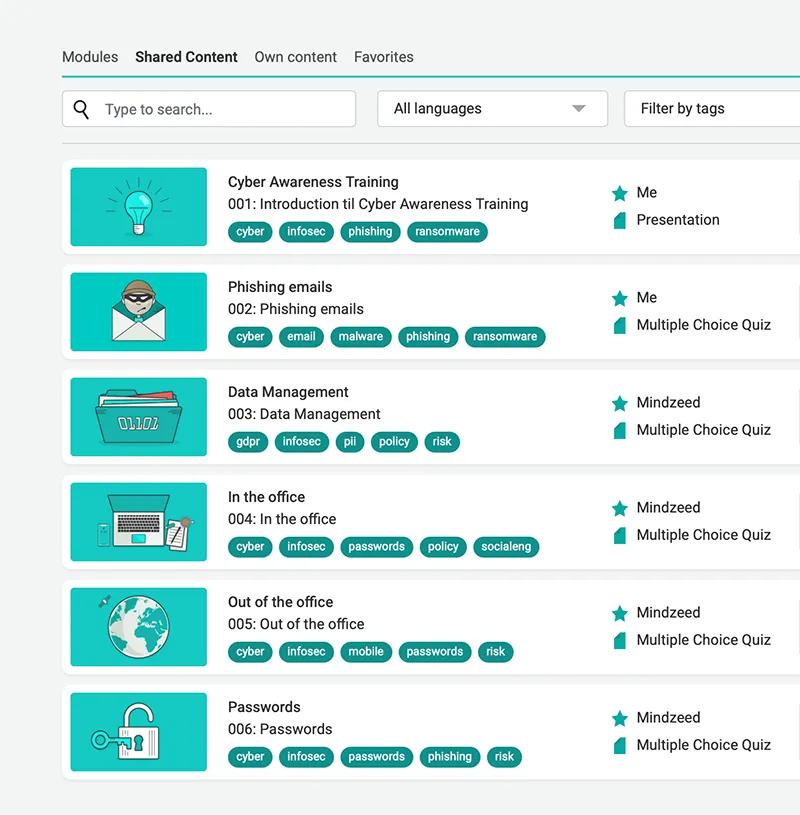The image size is (800, 815).
Task: Click the ransomware tag on Cyber Awareness Training
Action: point(447,231)
